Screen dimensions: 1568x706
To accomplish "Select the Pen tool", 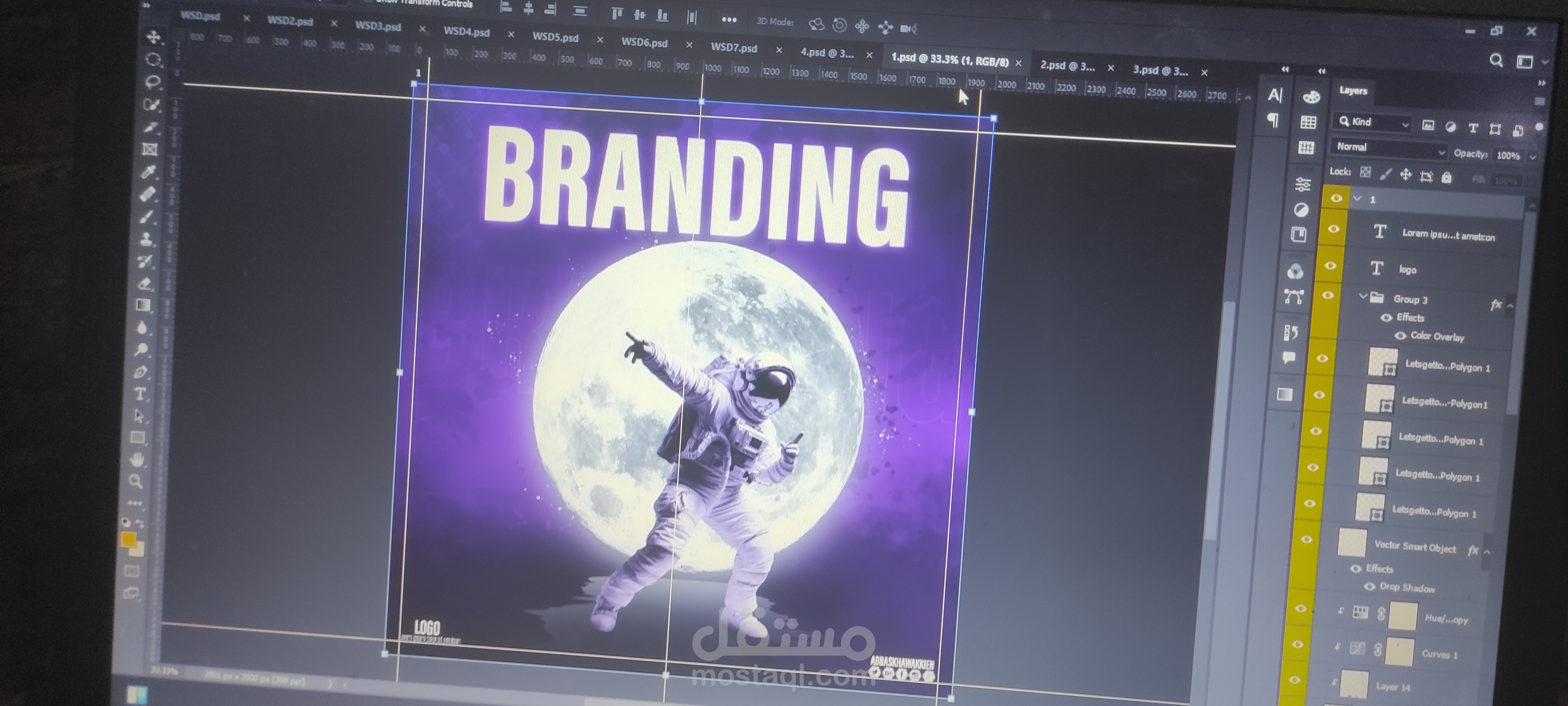I will [x=141, y=372].
